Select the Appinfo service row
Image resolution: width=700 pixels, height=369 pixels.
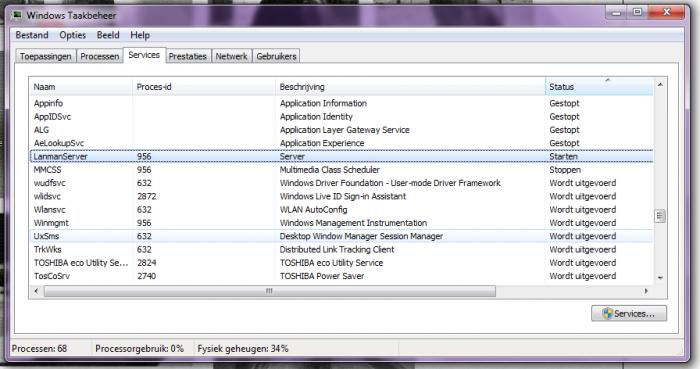pyautogui.click(x=342, y=103)
